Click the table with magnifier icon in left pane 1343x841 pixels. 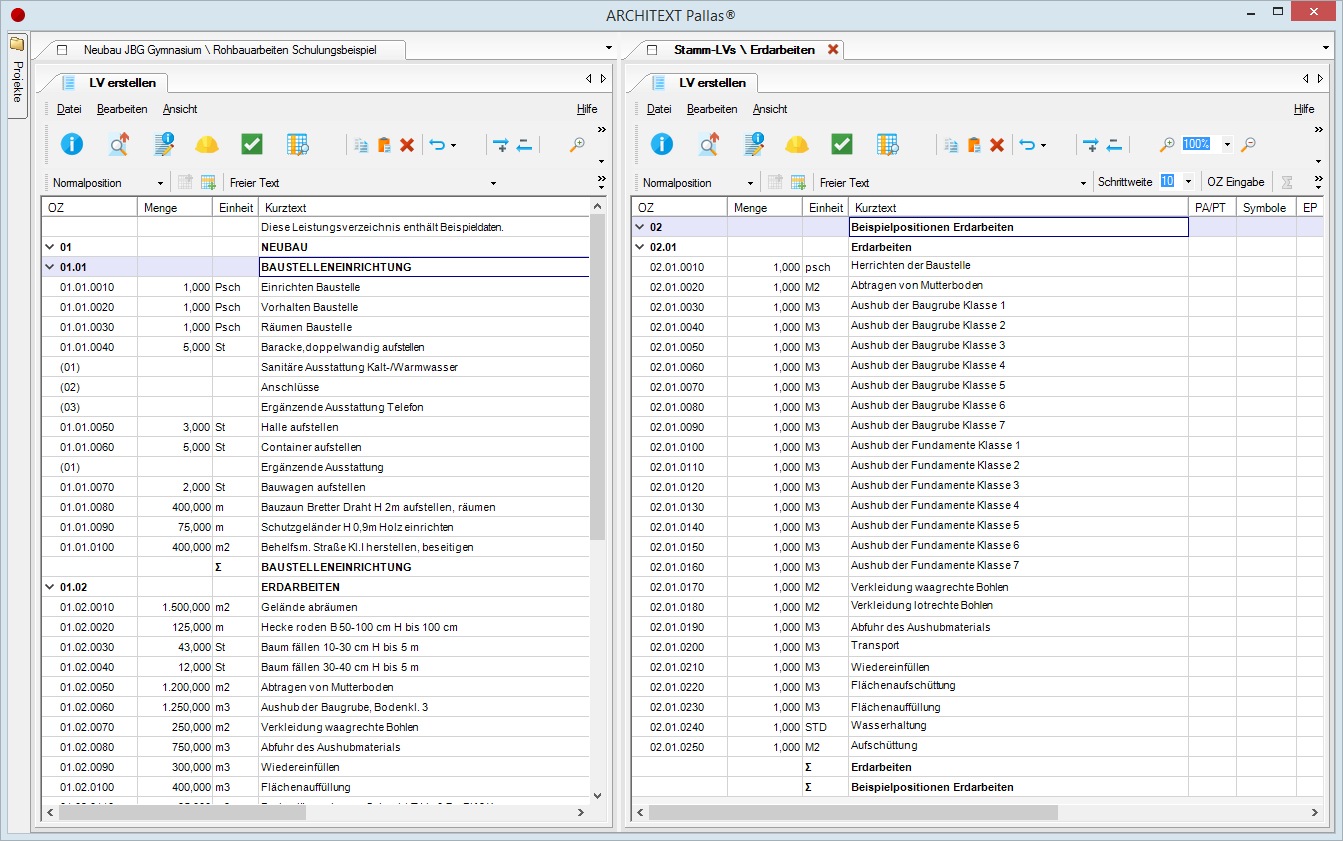coord(297,145)
